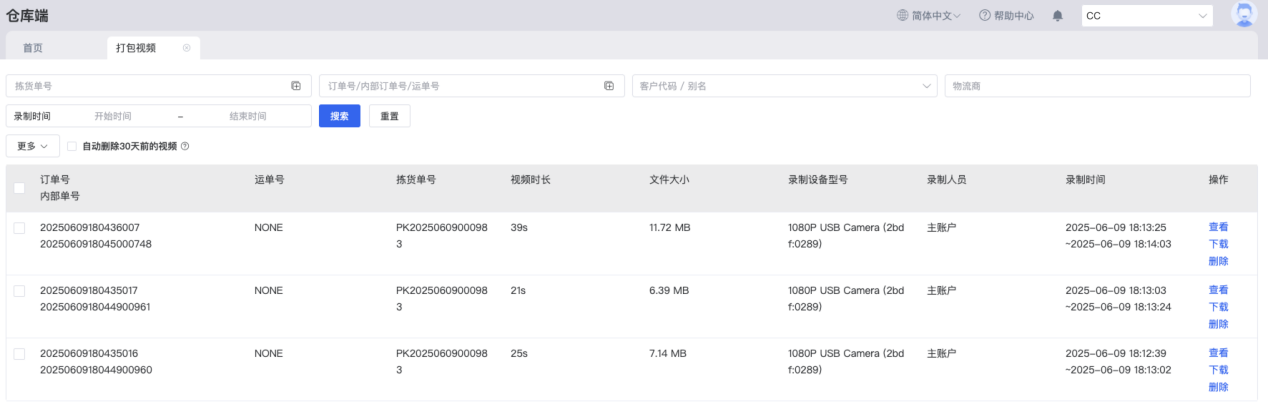Check the row for order 20250609180436007

click(x=19, y=228)
